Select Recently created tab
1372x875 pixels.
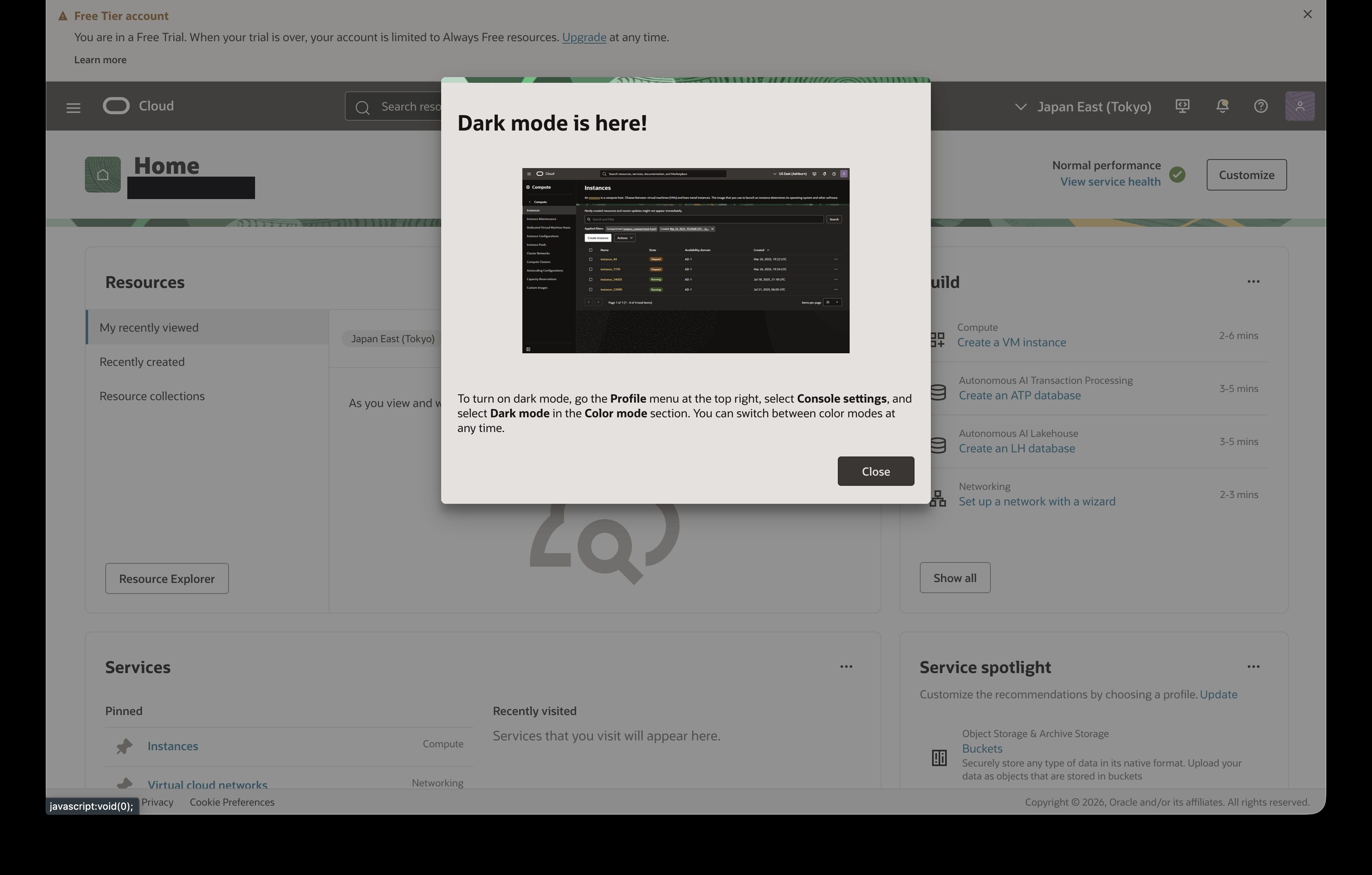pyautogui.click(x=207, y=362)
